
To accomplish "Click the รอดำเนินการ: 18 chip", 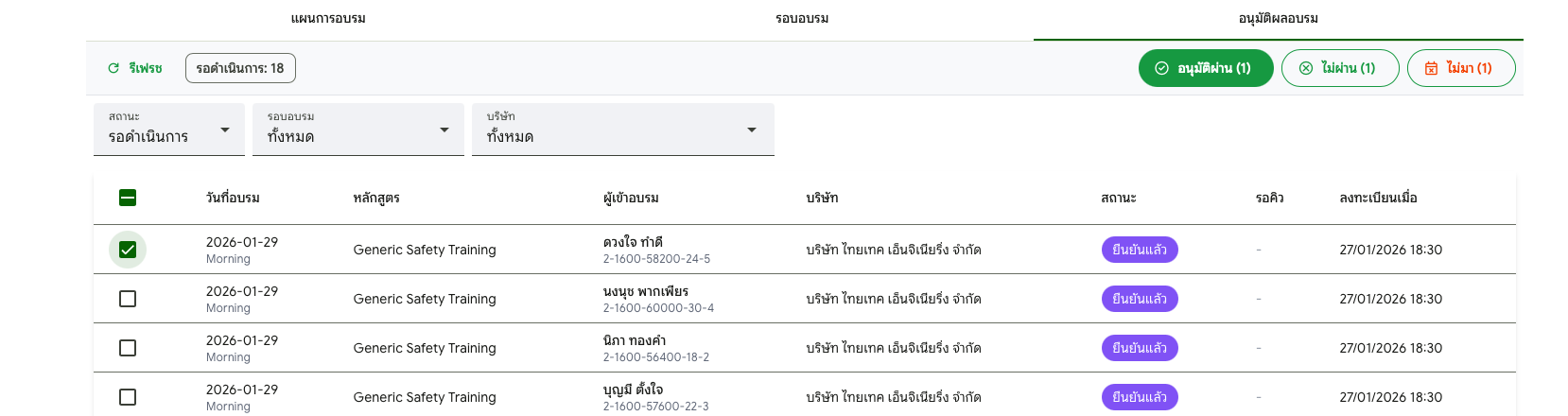I will pos(240,68).
